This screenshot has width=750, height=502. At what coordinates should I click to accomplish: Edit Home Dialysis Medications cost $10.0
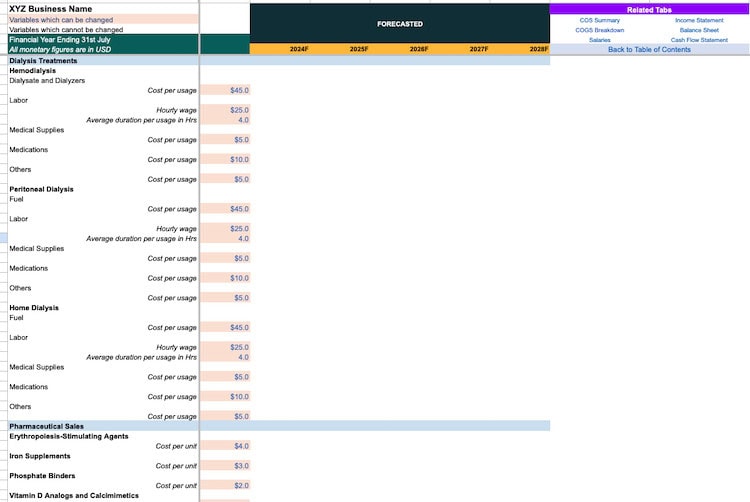coord(225,396)
